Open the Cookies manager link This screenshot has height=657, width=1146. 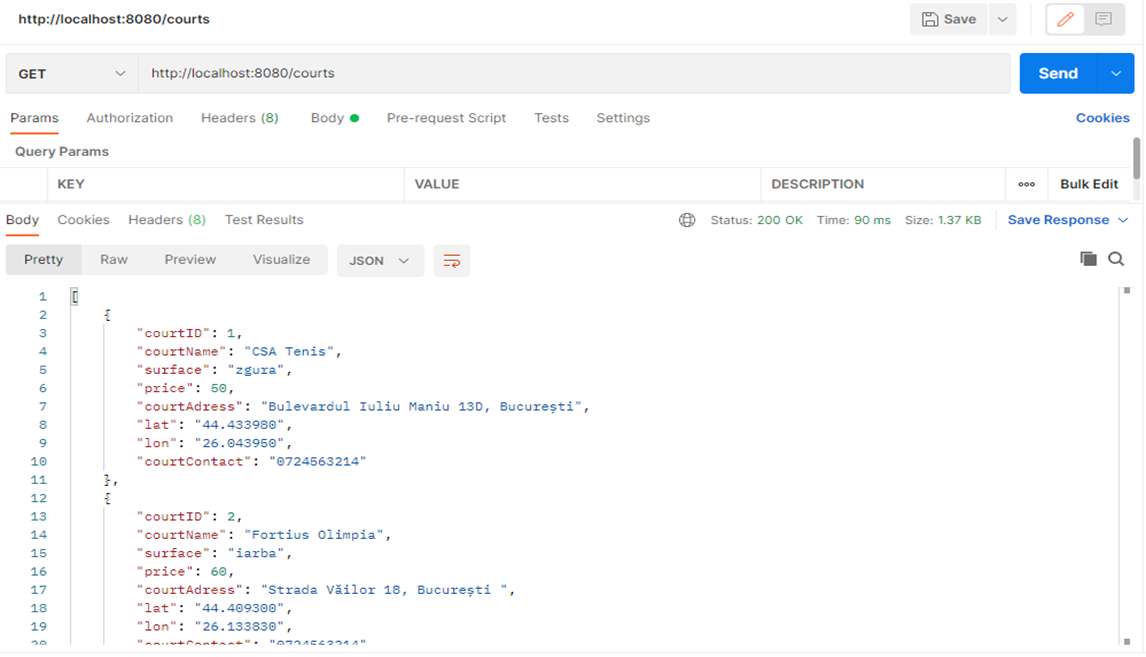point(1102,118)
